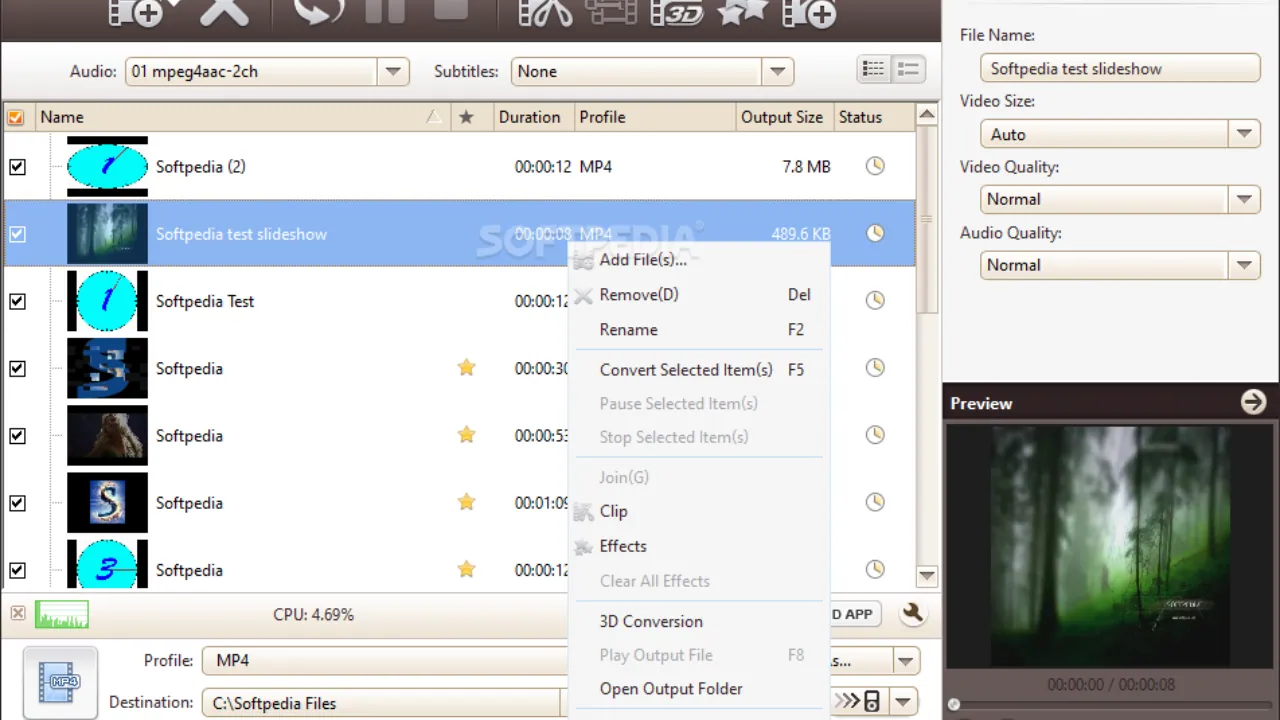Click the File Name input field

click(x=1119, y=68)
